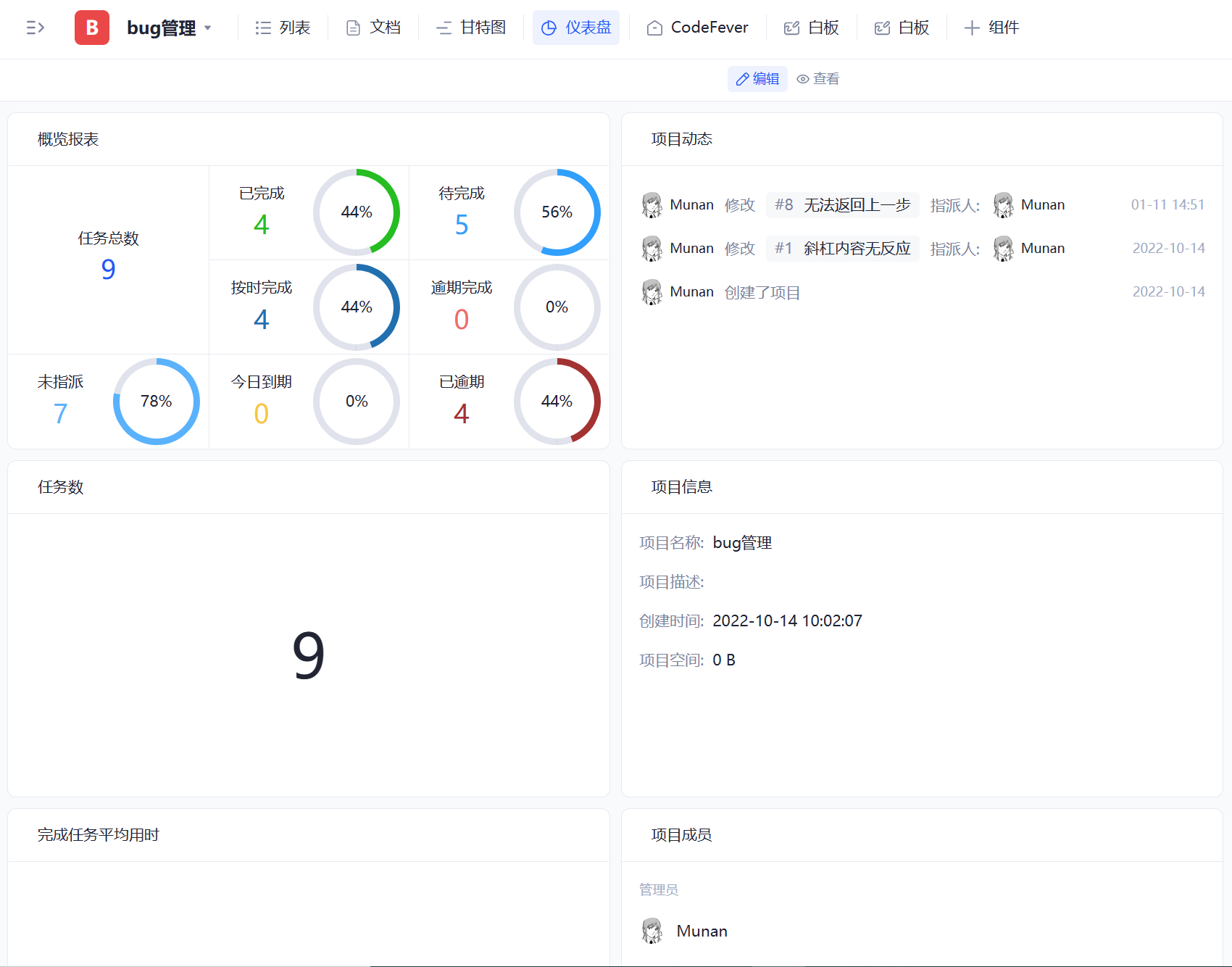Switch to the 列表 tab
Image resolution: width=1232 pixels, height=967 pixels.
283,28
